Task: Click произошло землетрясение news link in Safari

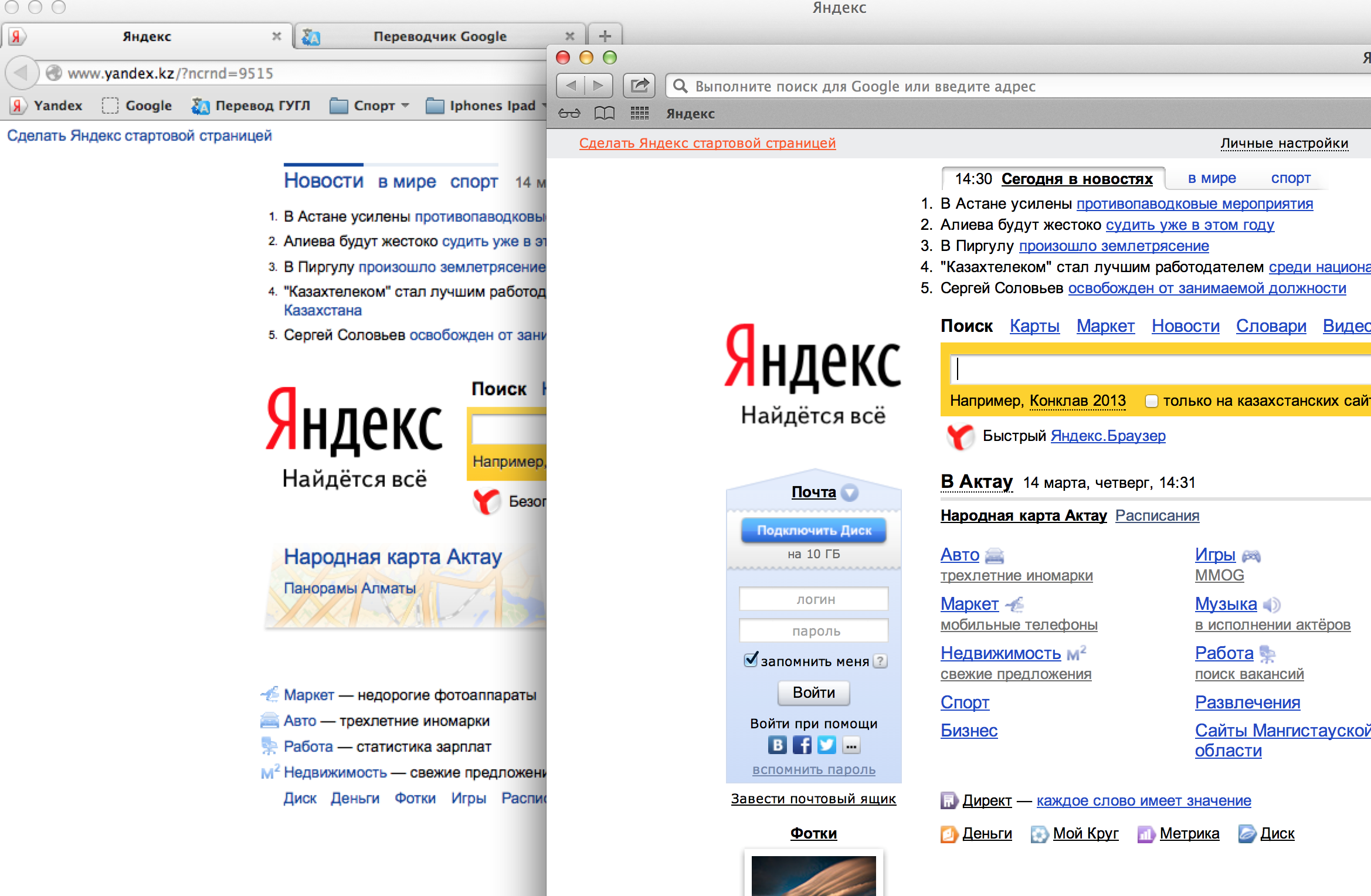Action: pos(1114,246)
